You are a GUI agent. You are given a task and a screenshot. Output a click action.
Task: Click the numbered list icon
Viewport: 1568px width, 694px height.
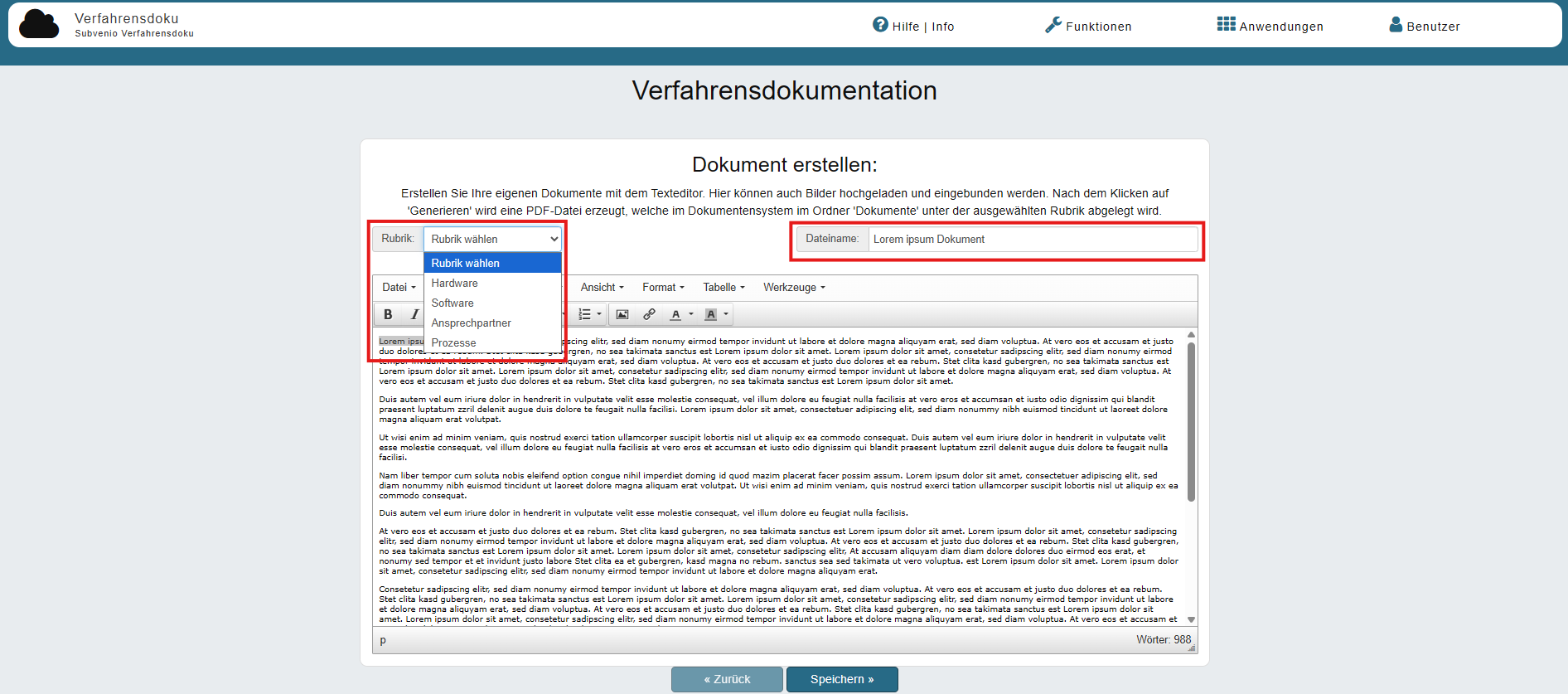click(x=584, y=314)
